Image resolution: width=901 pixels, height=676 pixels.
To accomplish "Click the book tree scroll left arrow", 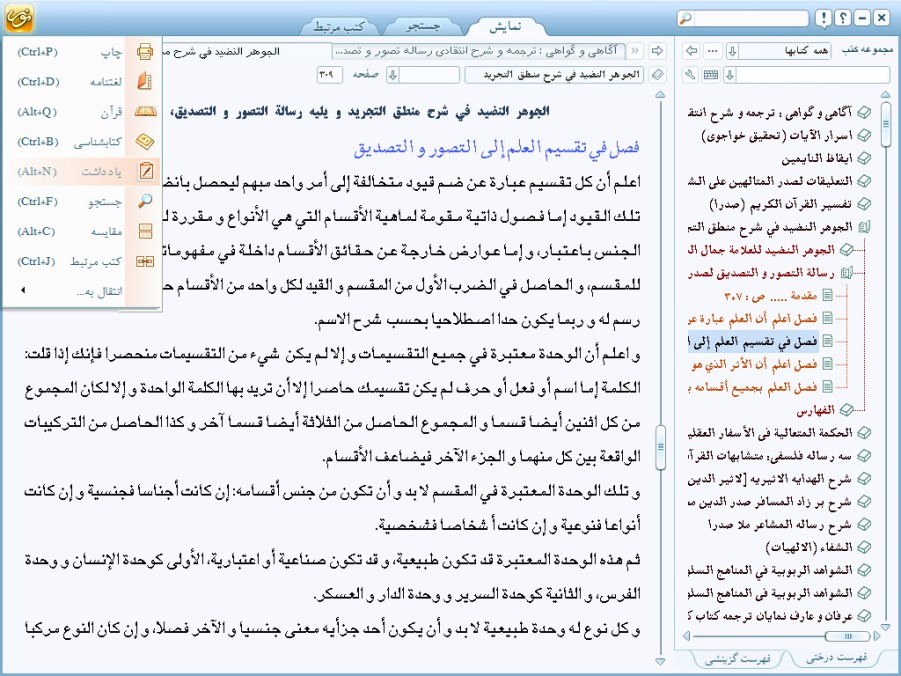I will [687, 636].
